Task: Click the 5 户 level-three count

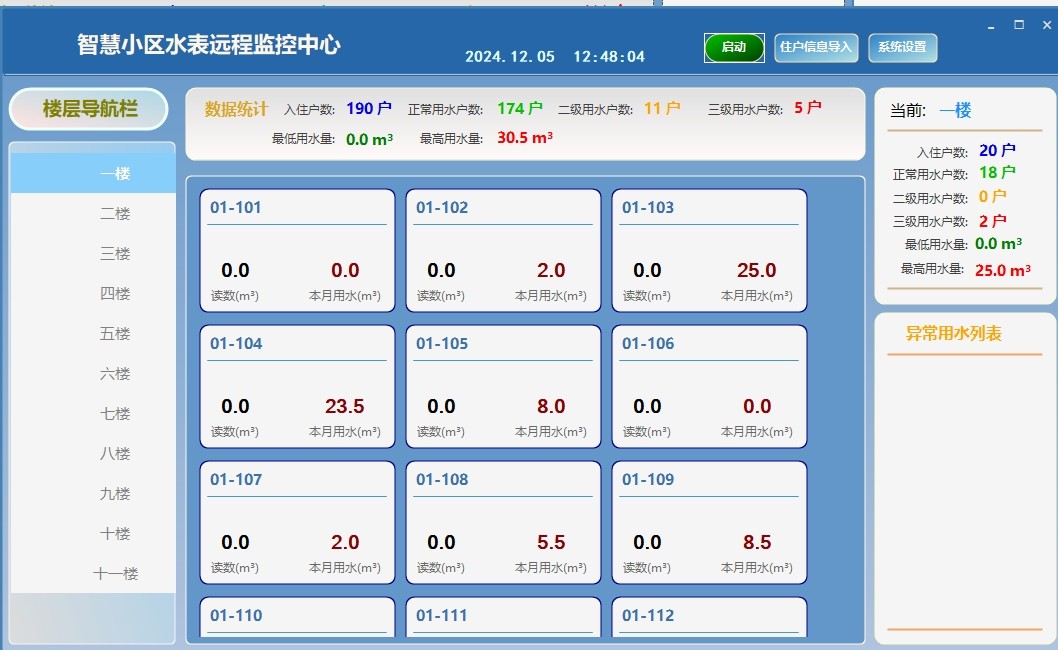Action: pos(808,107)
